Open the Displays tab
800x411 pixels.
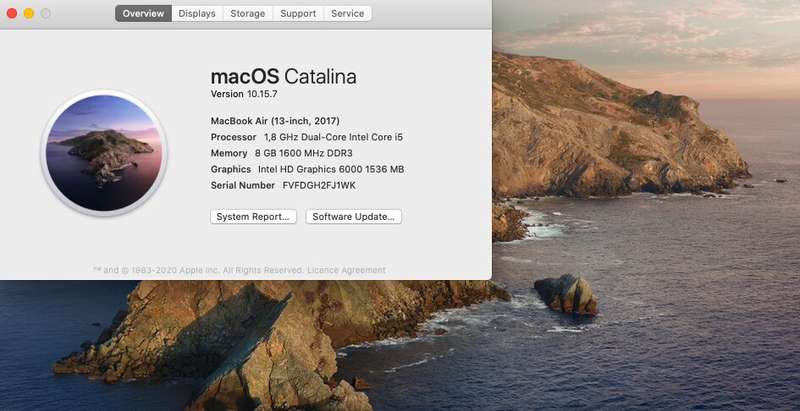tap(197, 14)
